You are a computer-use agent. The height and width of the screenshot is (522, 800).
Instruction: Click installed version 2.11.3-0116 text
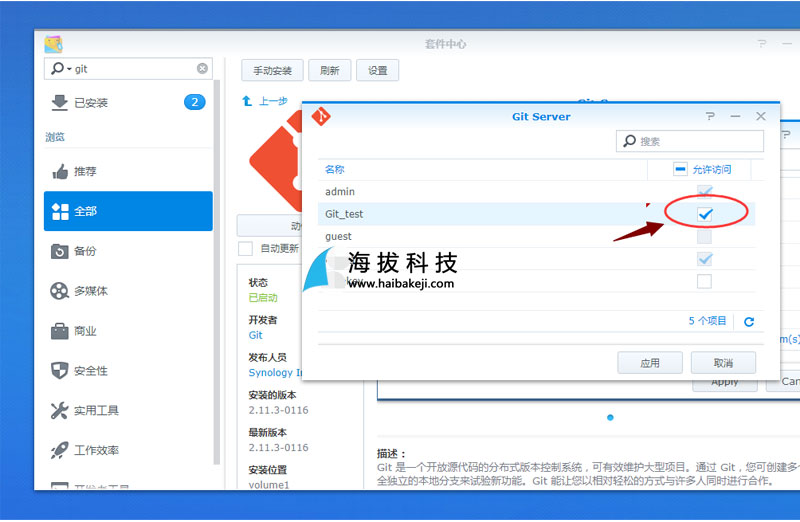point(279,410)
